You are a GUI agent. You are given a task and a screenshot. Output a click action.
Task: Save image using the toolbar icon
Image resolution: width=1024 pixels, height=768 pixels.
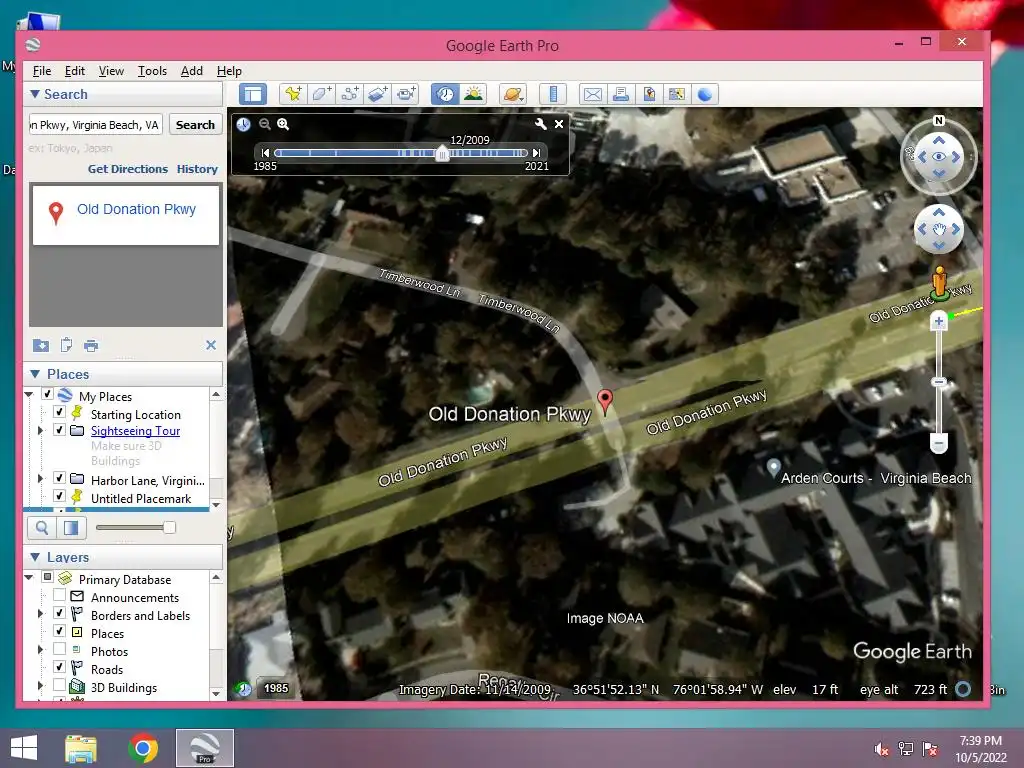[x=649, y=94]
